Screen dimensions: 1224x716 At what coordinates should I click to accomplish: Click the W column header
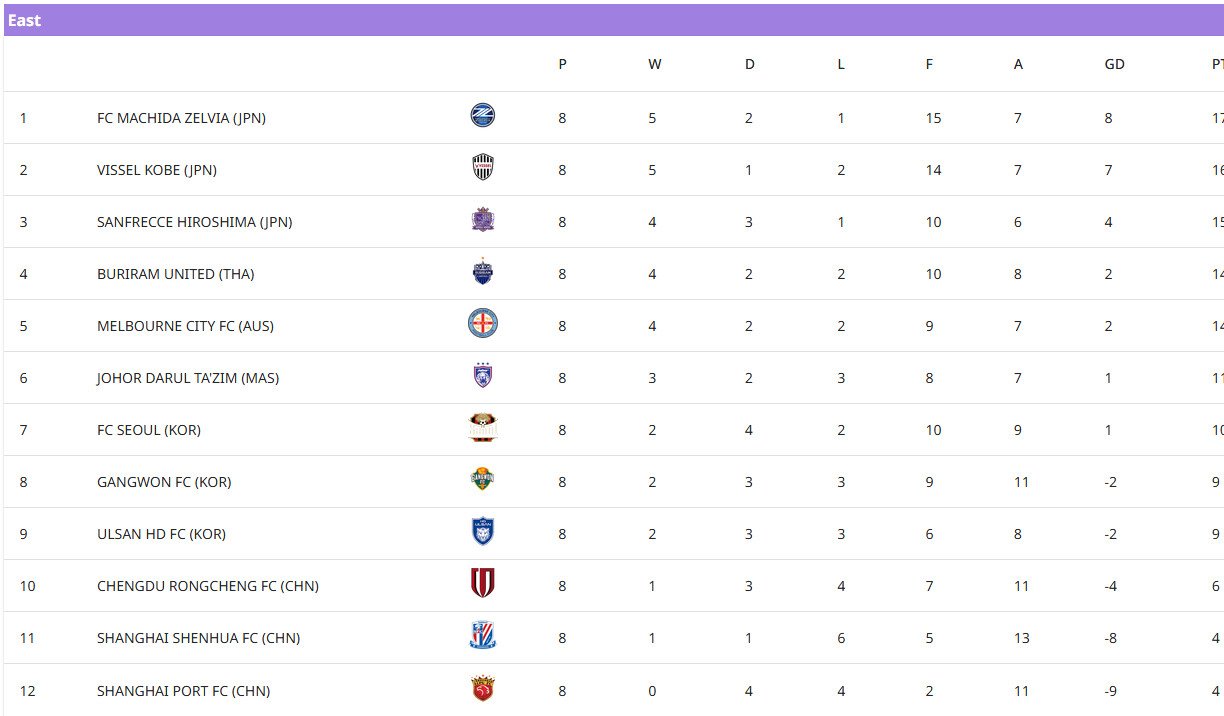[654, 64]
